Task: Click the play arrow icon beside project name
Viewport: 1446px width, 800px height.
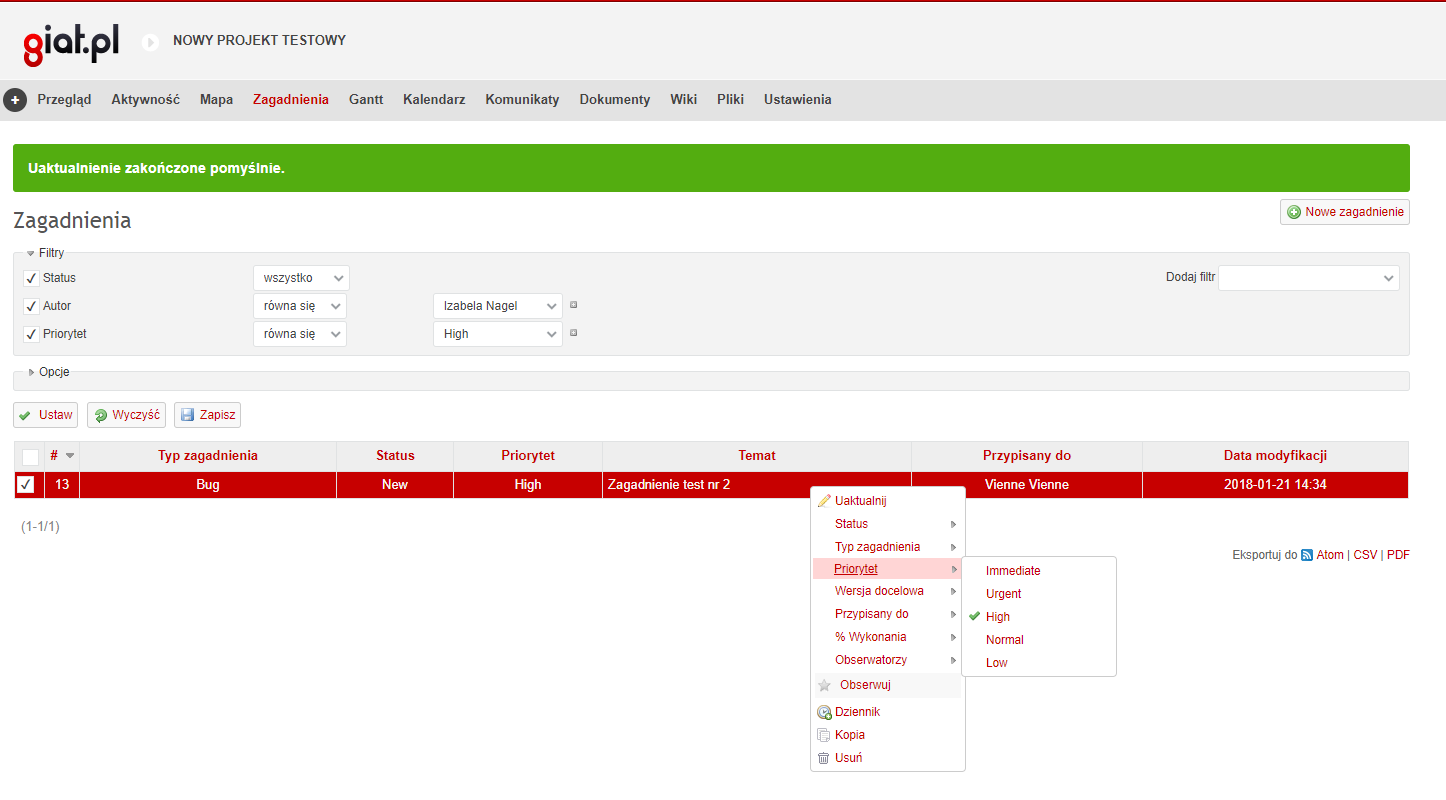Action: [150, 42]
